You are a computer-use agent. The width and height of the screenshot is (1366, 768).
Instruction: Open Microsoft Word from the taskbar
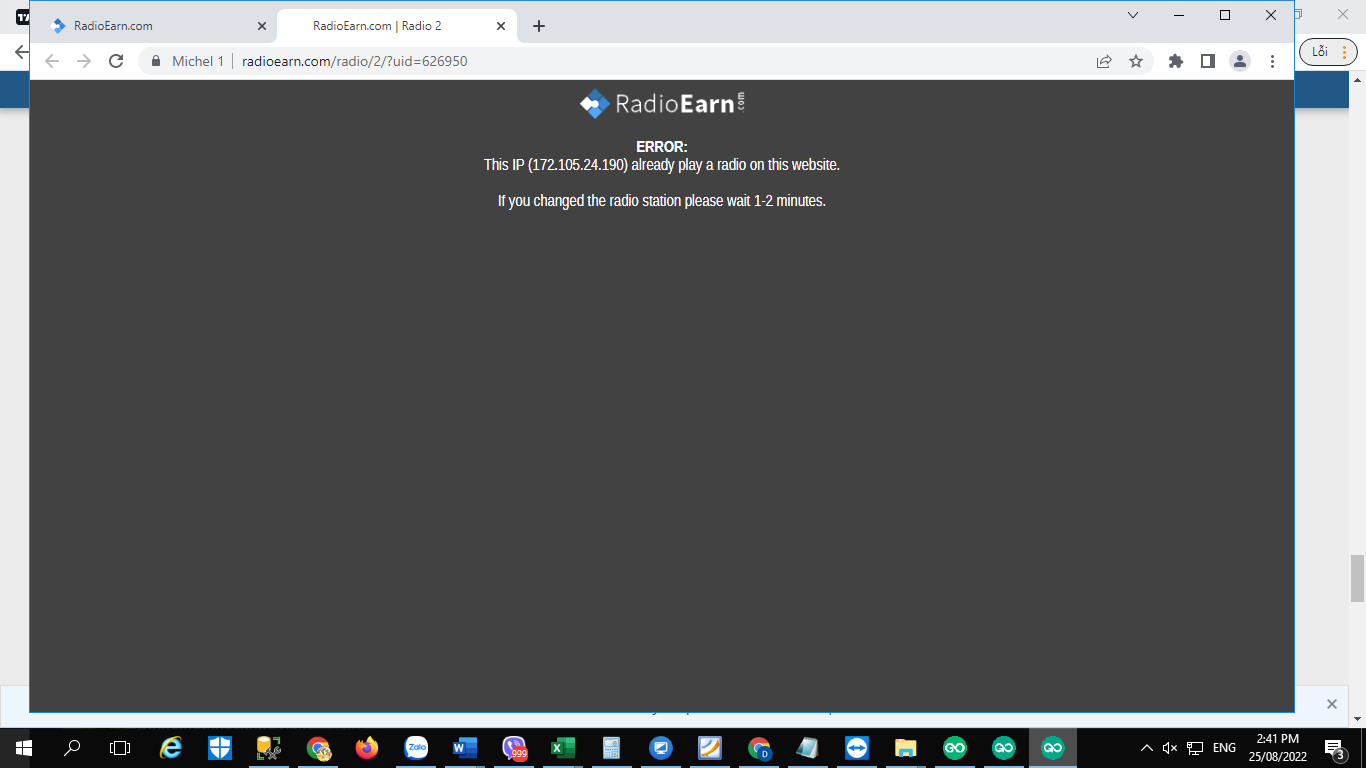[465, 748]
